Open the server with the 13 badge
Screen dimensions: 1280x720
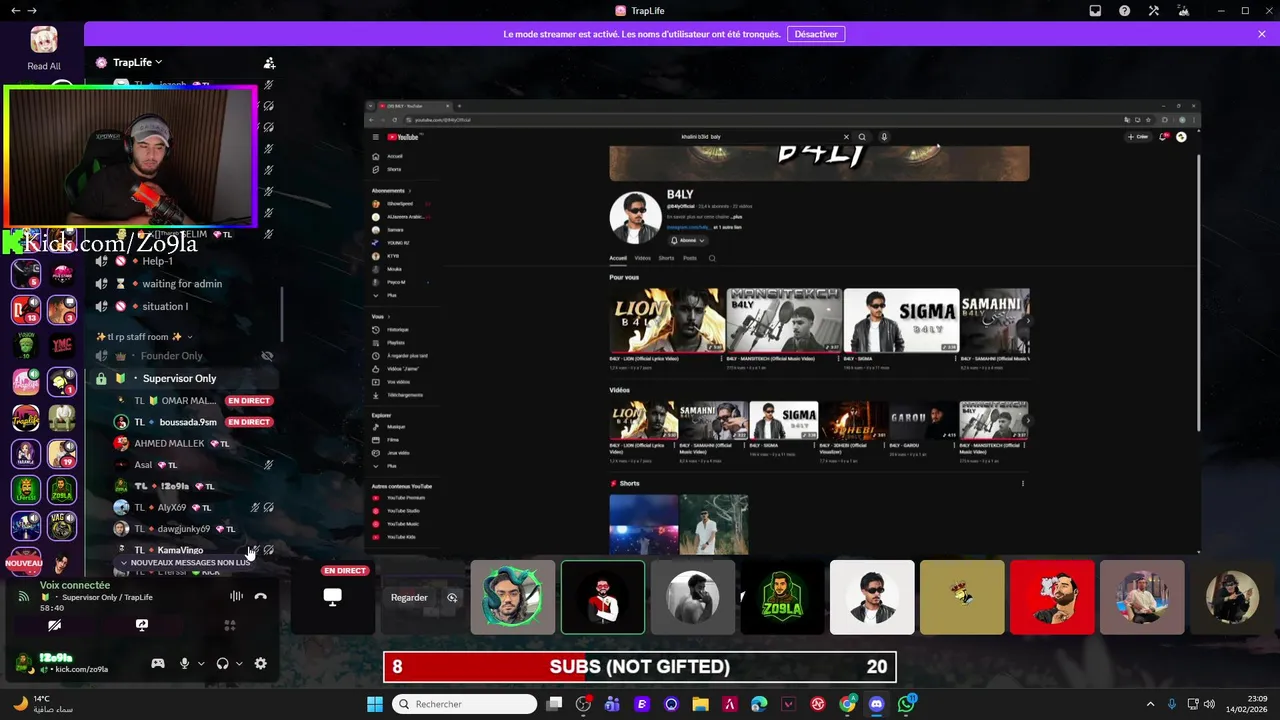[x=25, y=310]
